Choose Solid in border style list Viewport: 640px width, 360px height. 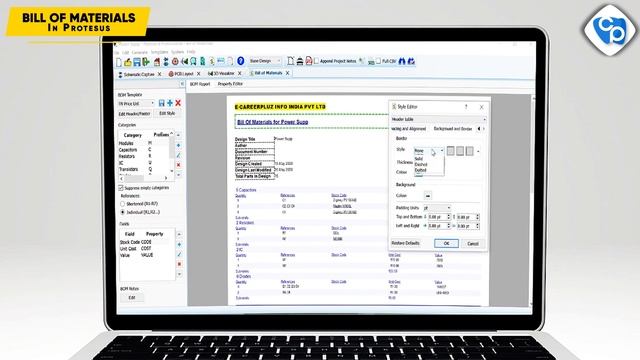click(x=419, y=159)
